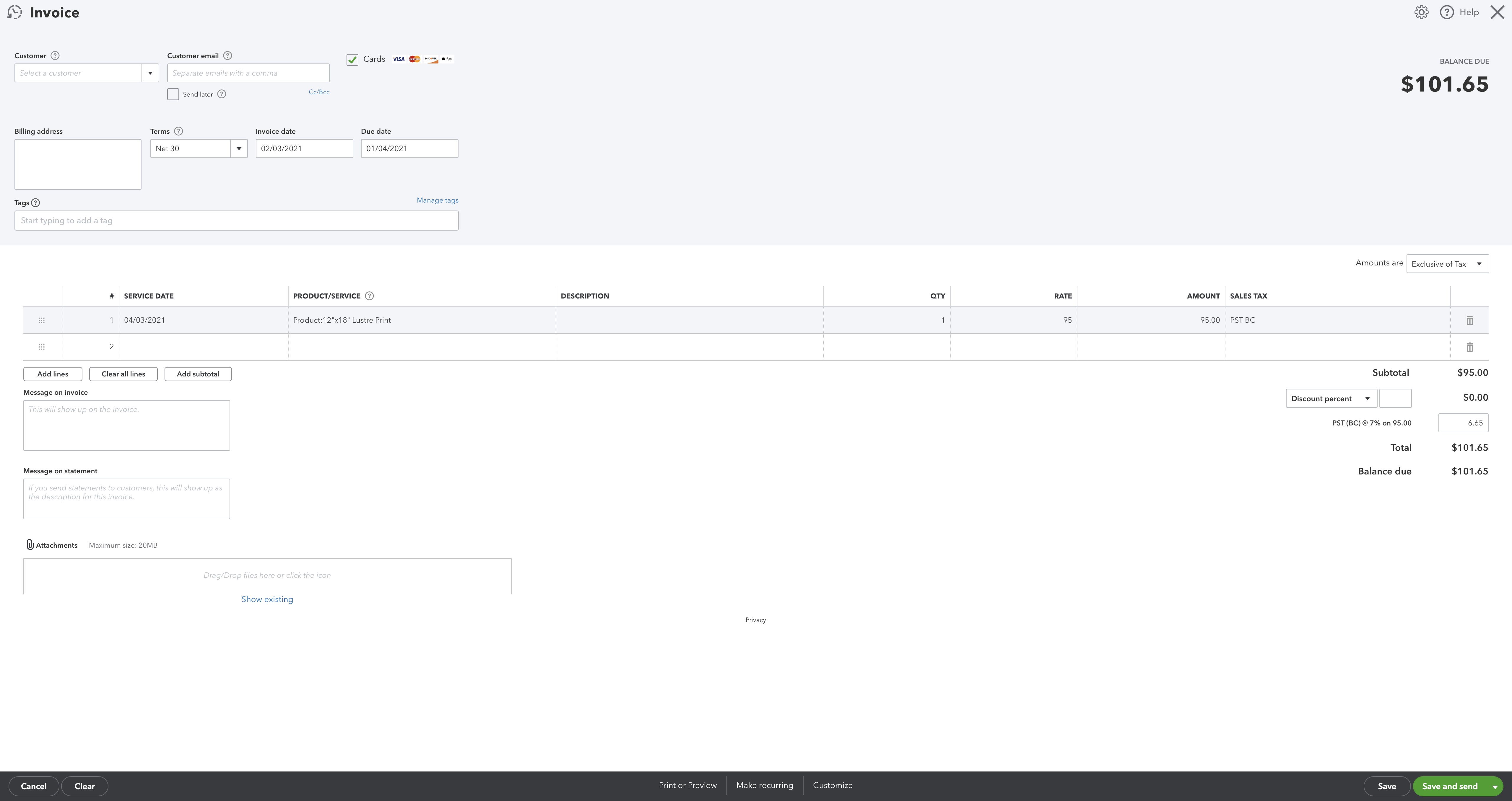Open the Customer dropdown arrow

click(x=150, y=73)
